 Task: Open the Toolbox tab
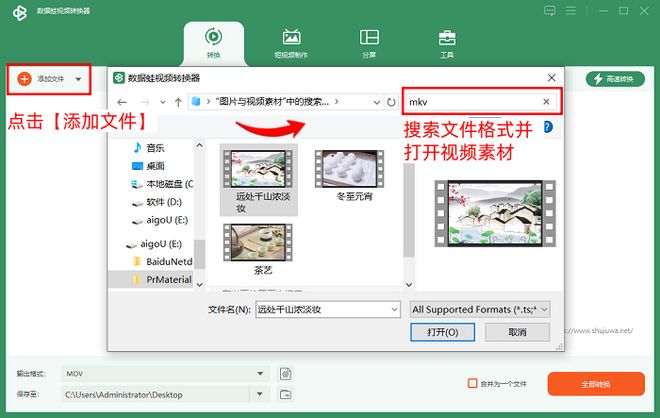tap(447, 43)
